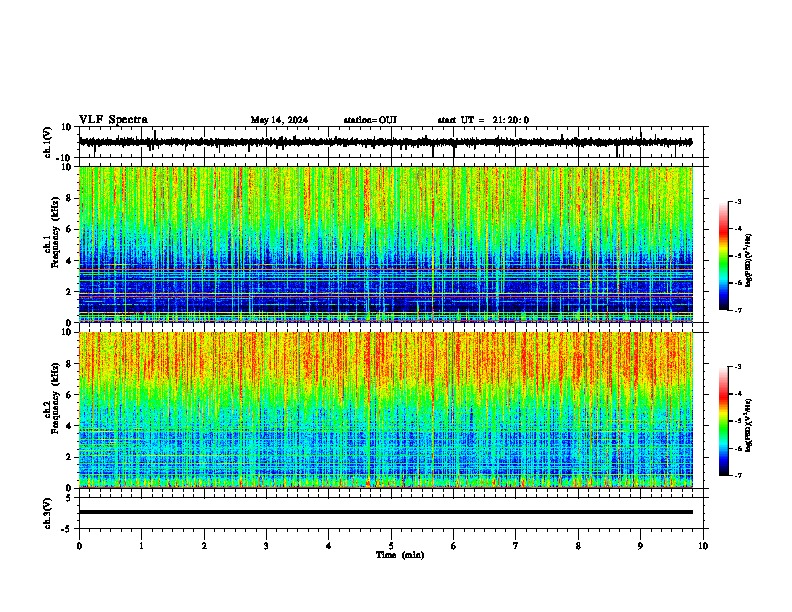Image resolution: width=792 pixels, height=612 pixels.
Task: Click the ch.1 spectrogram plot
Action: click(386, 244)
